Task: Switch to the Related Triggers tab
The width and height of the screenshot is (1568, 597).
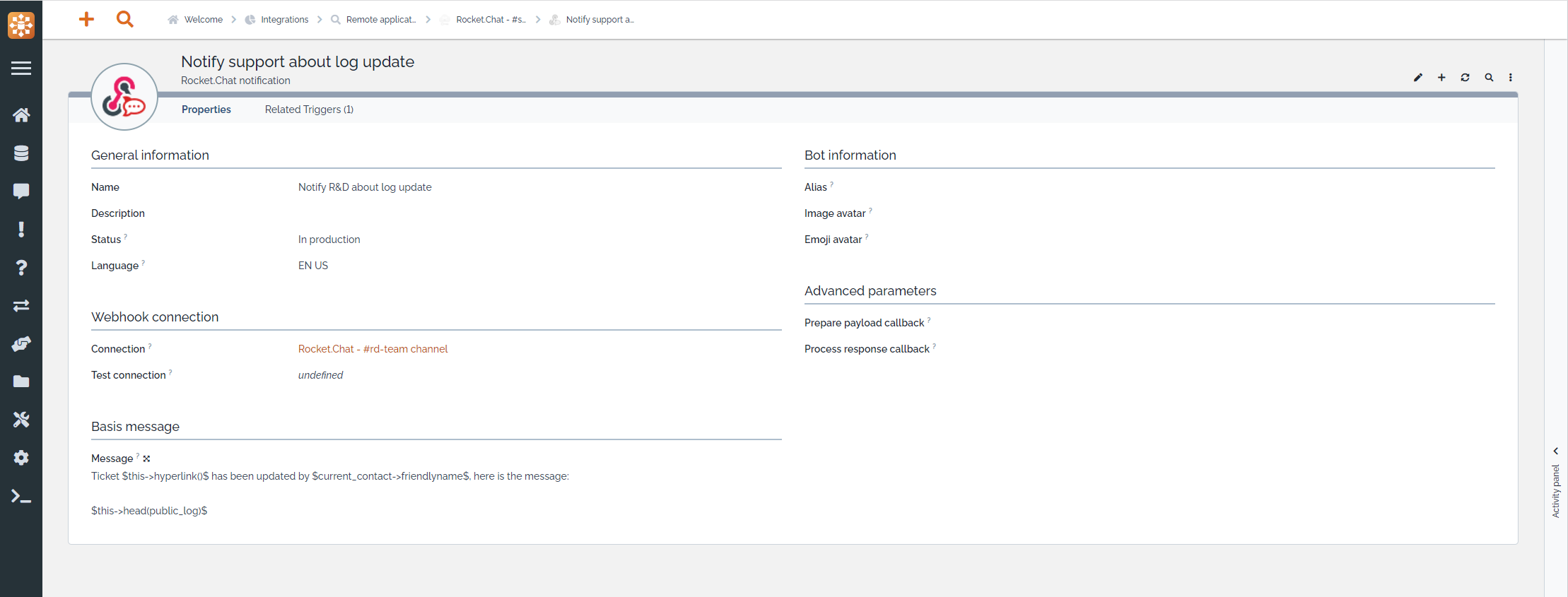Action: click(x=309, y=110)
